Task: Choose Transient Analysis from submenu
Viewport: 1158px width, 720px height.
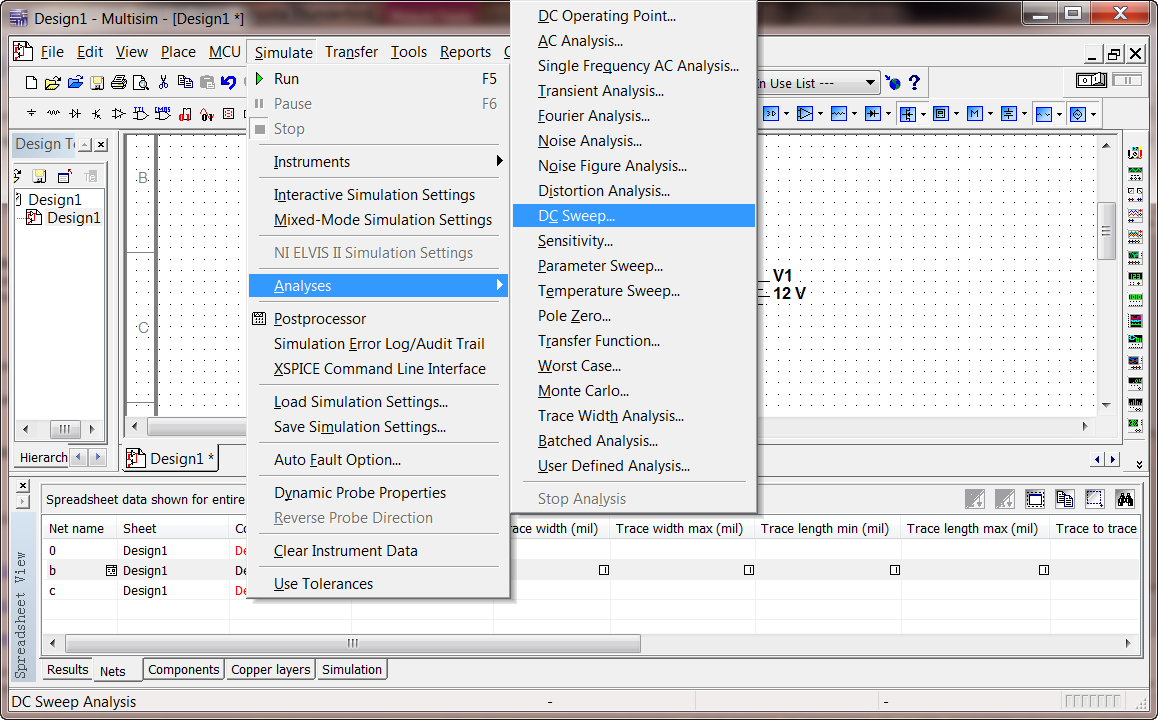Action: (600, 91)
